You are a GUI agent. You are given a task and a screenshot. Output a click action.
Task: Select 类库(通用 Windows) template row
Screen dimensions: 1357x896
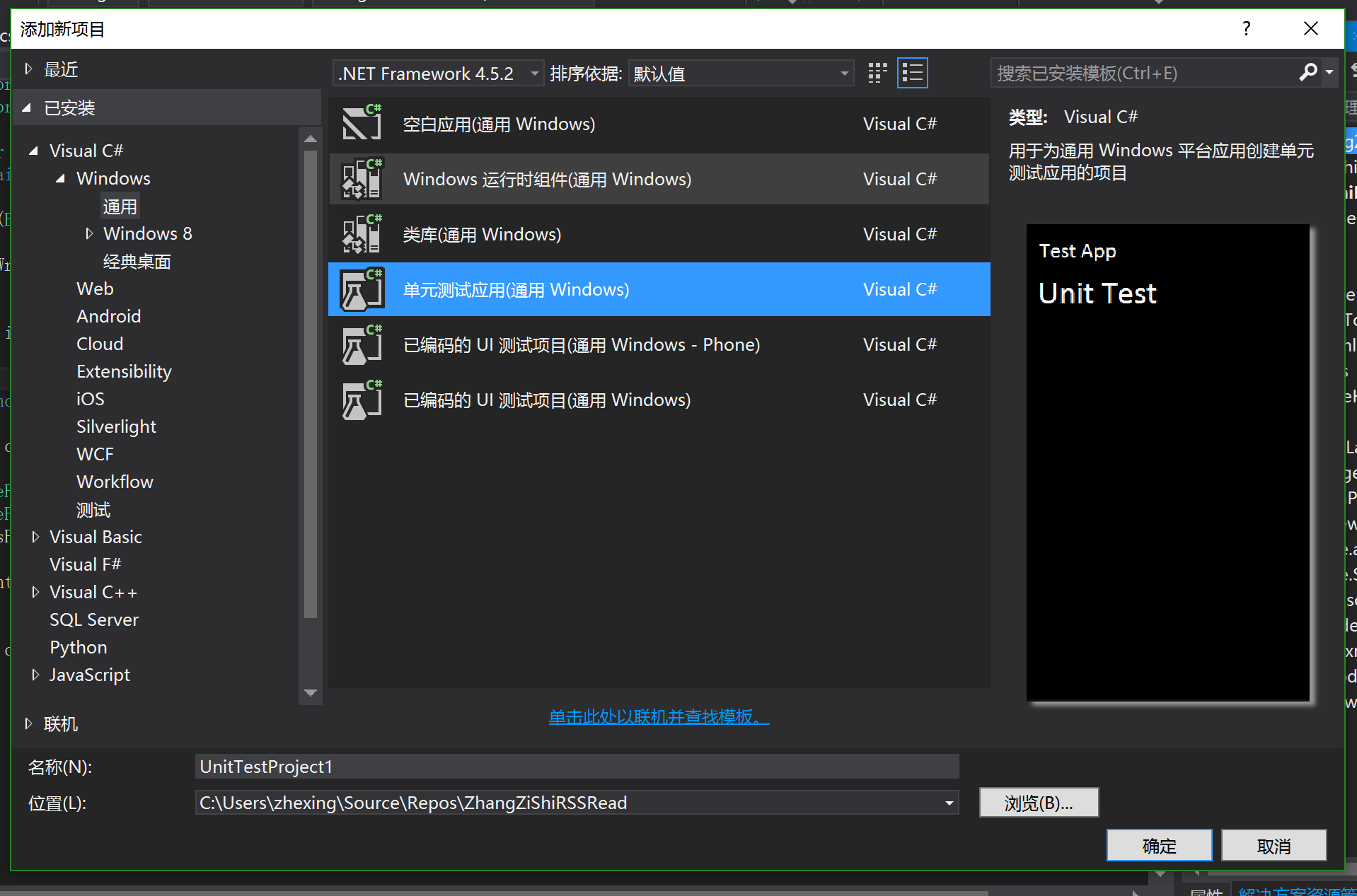pos(659,234)
